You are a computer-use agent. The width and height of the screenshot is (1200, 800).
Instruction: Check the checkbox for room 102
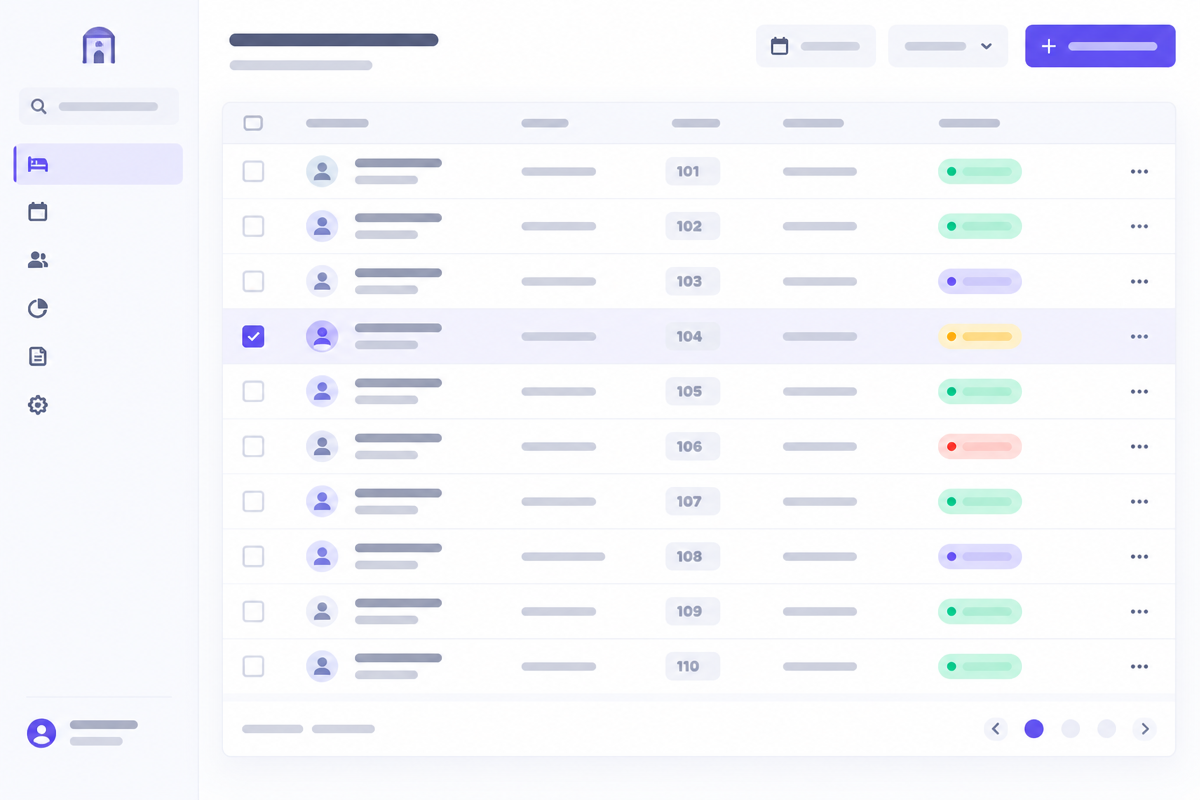point(253,226)
